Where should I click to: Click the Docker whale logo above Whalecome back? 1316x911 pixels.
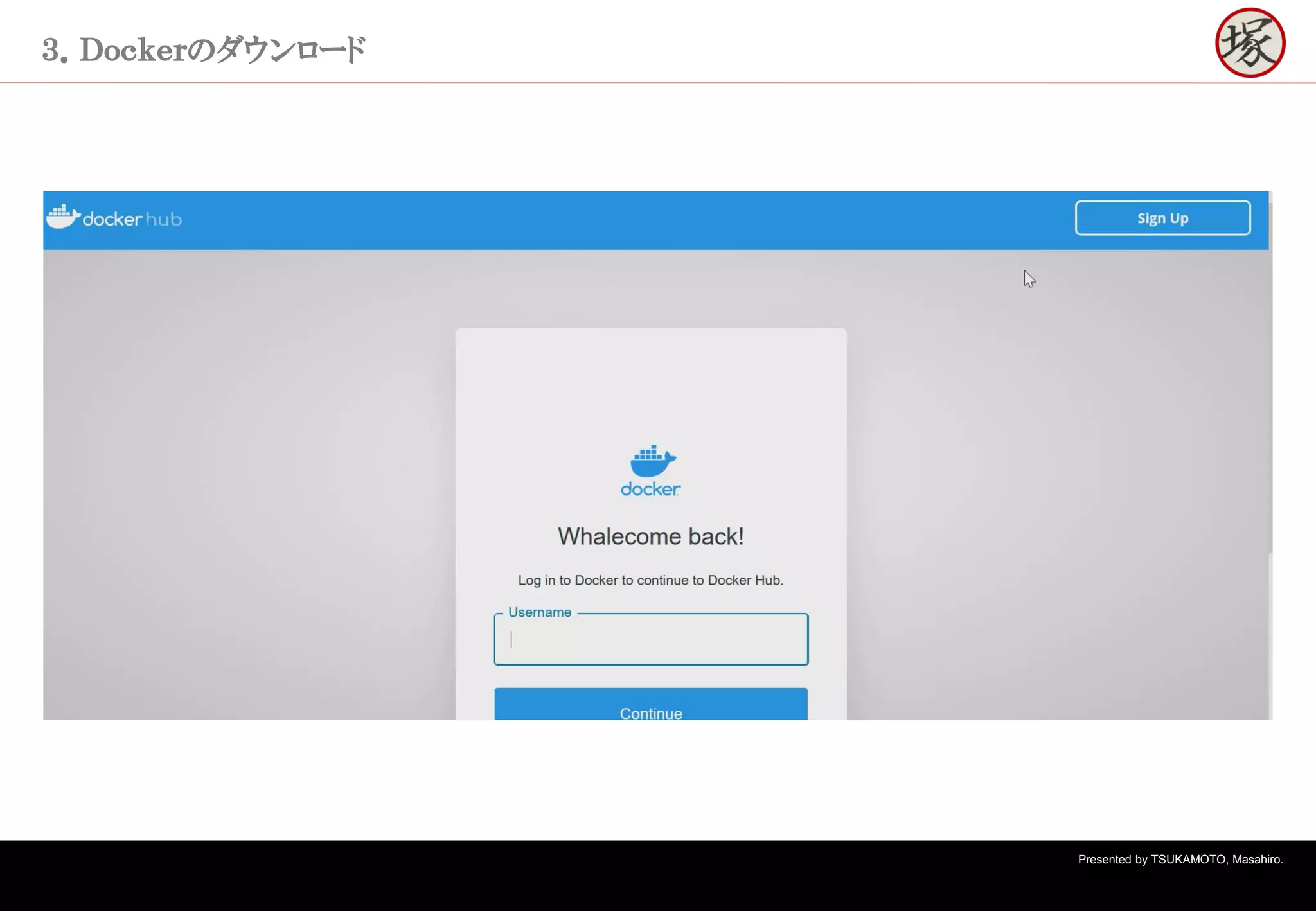651,470
